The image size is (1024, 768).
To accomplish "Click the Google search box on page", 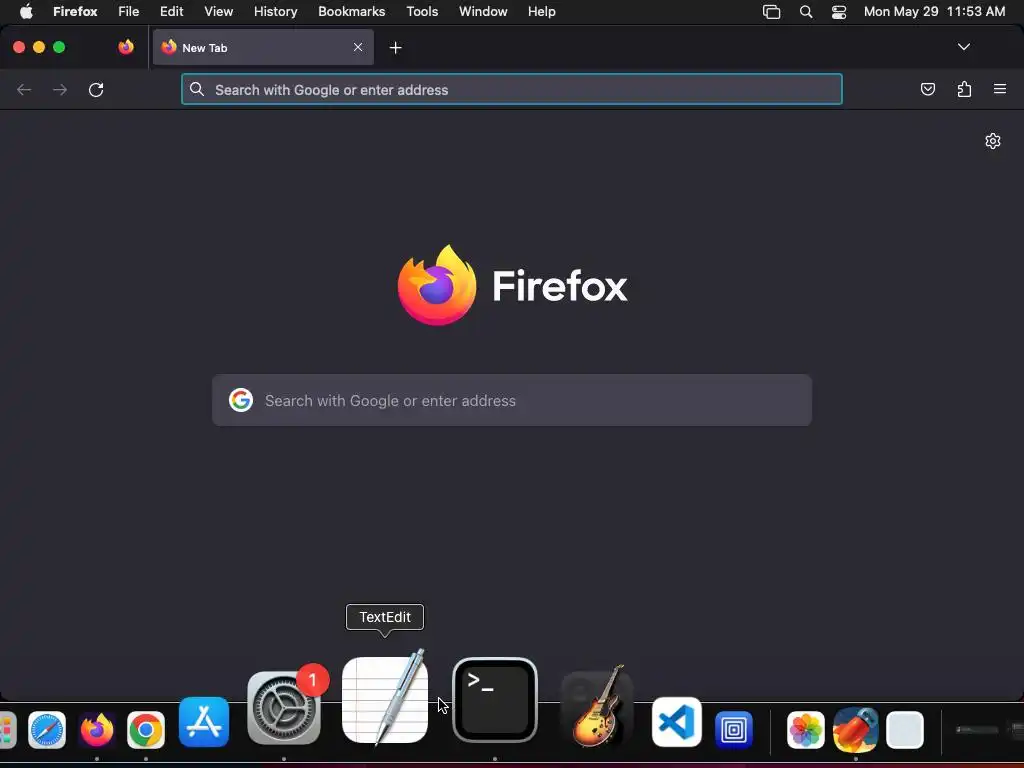I will tap(512, 400).
